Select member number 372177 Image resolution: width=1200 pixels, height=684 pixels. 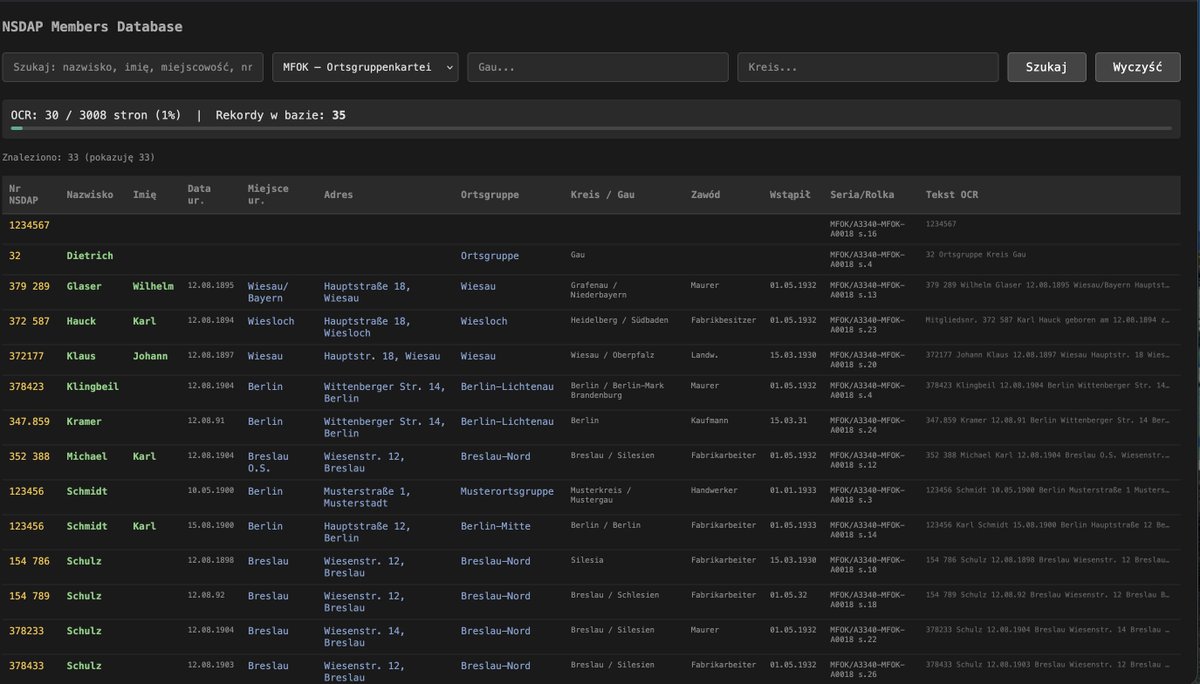coord(26,356)
